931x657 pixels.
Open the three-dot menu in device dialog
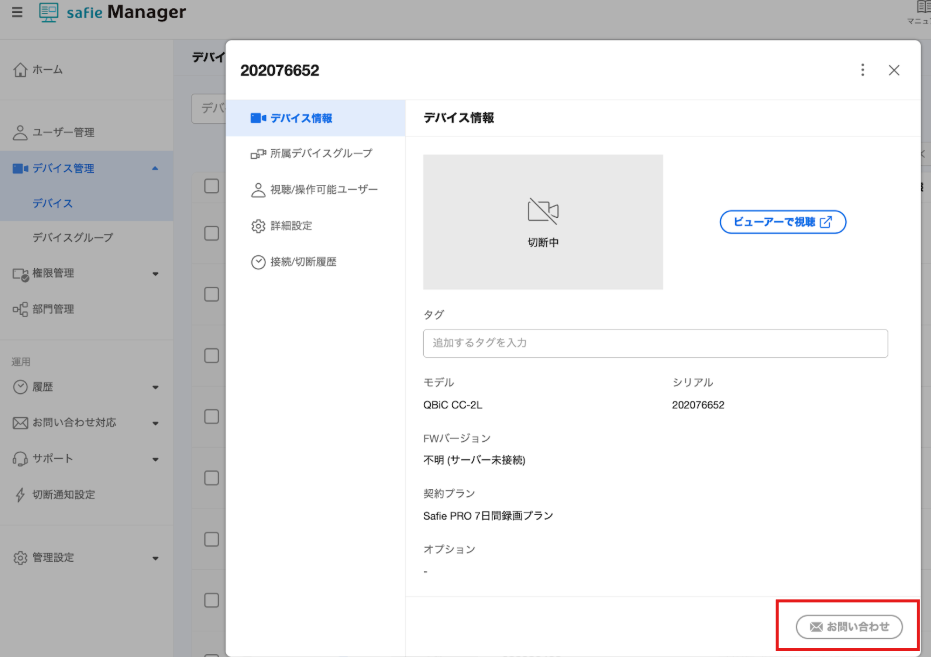tap(863, 70)
